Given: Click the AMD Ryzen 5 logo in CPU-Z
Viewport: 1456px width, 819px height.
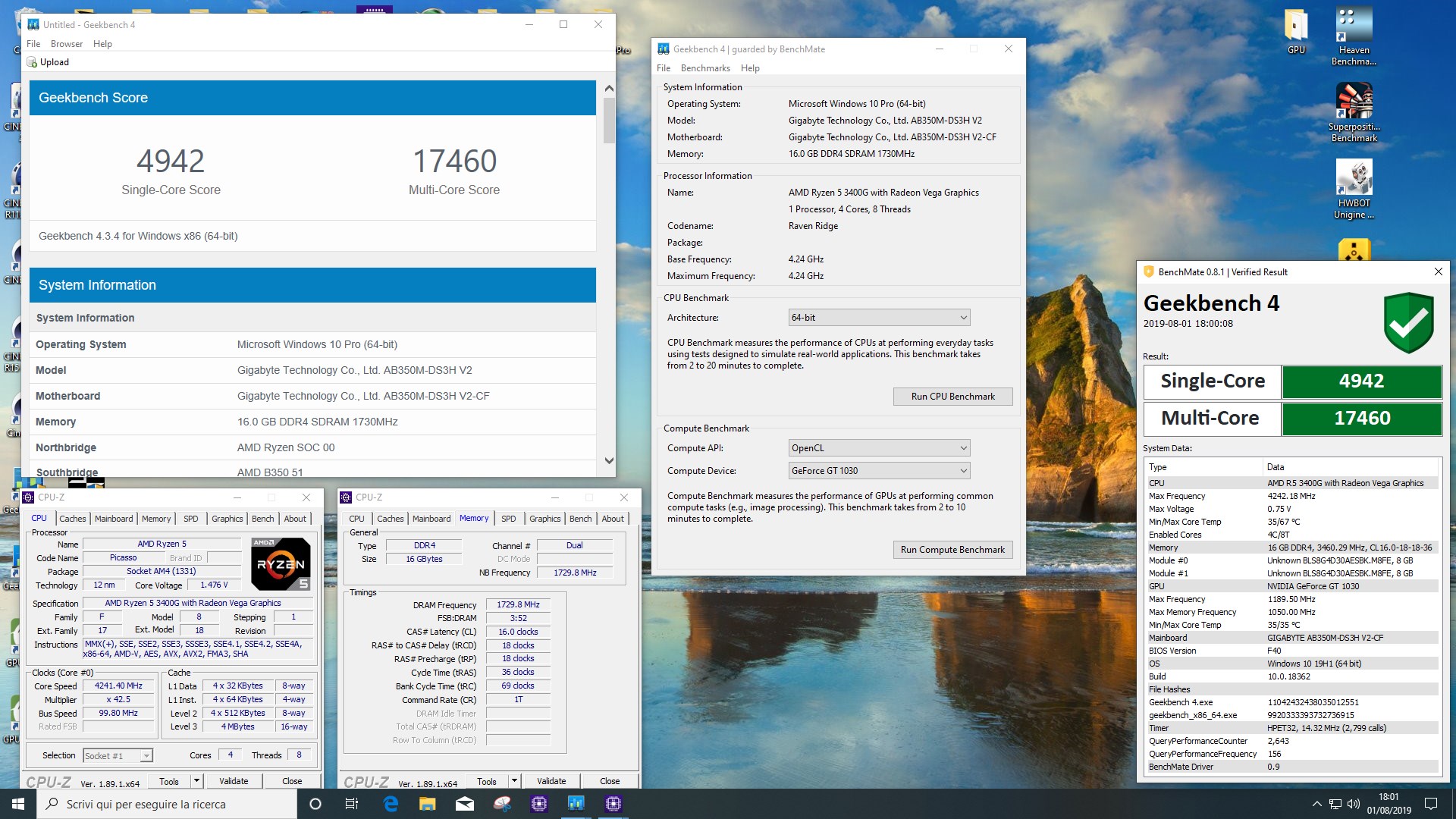Looking at the screenshot, I should point(281,564).
